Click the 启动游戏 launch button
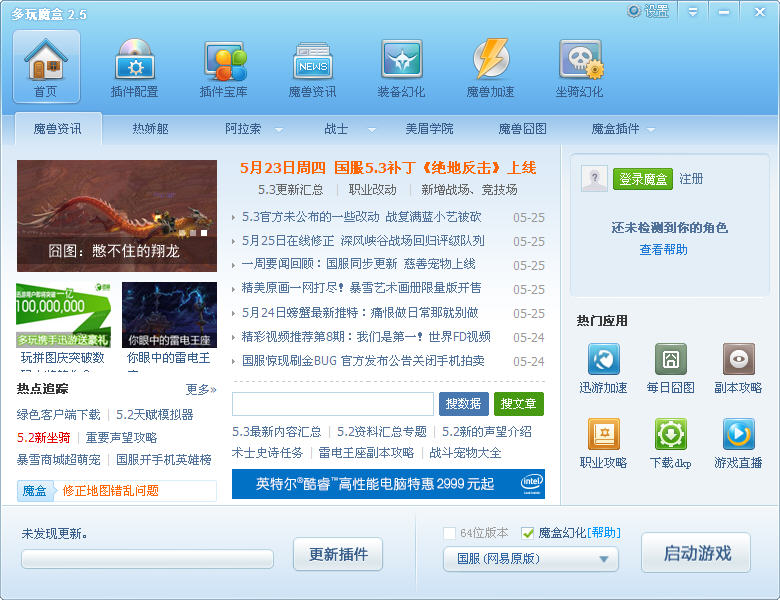The height and width of the screenshot is (600, 780). tap(696, 553)
